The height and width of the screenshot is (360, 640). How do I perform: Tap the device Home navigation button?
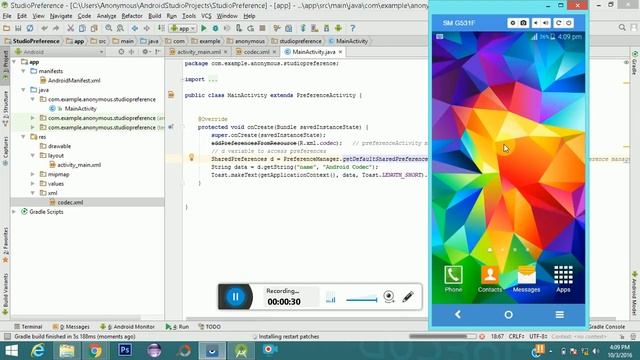(x=509, y=315)
